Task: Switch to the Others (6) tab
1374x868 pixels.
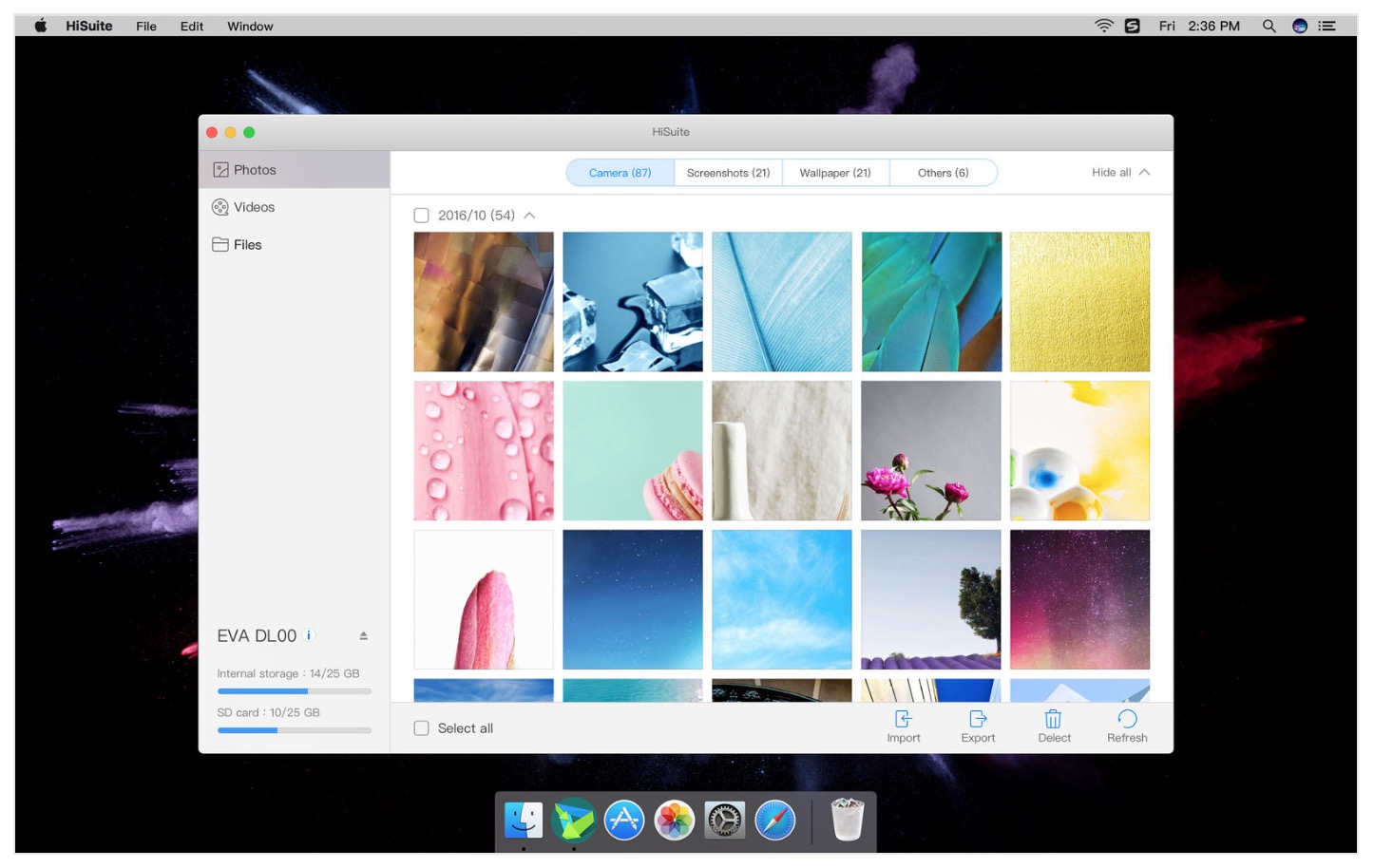Action: coord(944,173)
